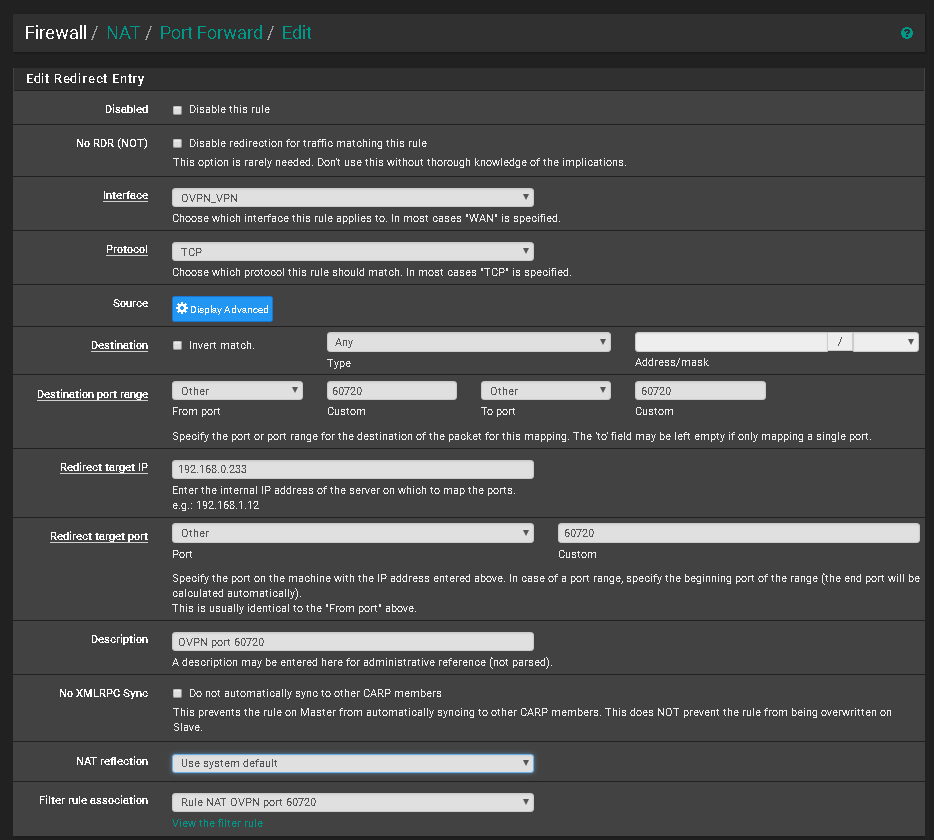934x840 pixels.
Task: Open the NAT reflection dropdown
Action: click(352, 763)
